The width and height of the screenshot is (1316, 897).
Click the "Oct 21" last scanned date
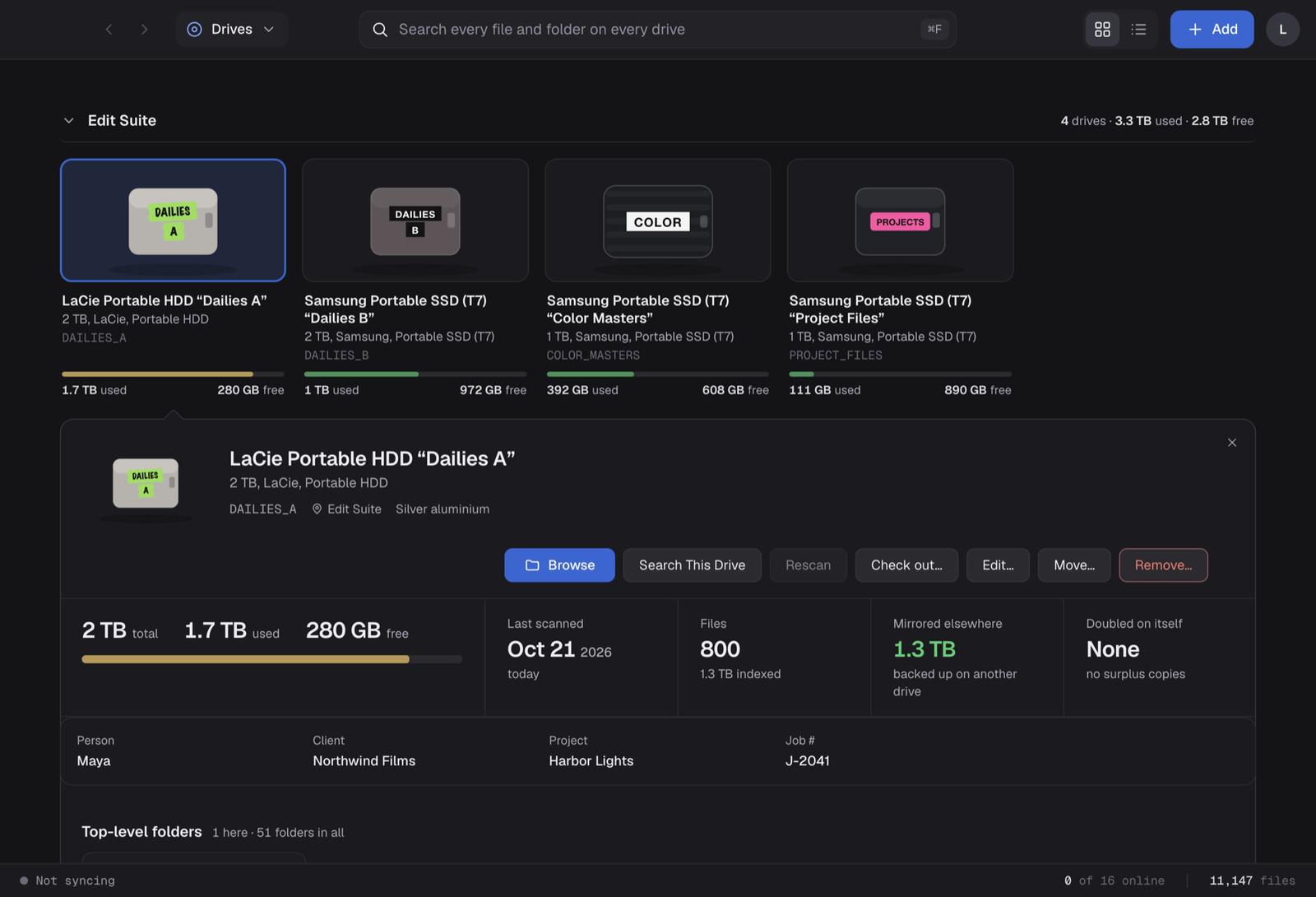pyautogui.click(x=541, y=649)
